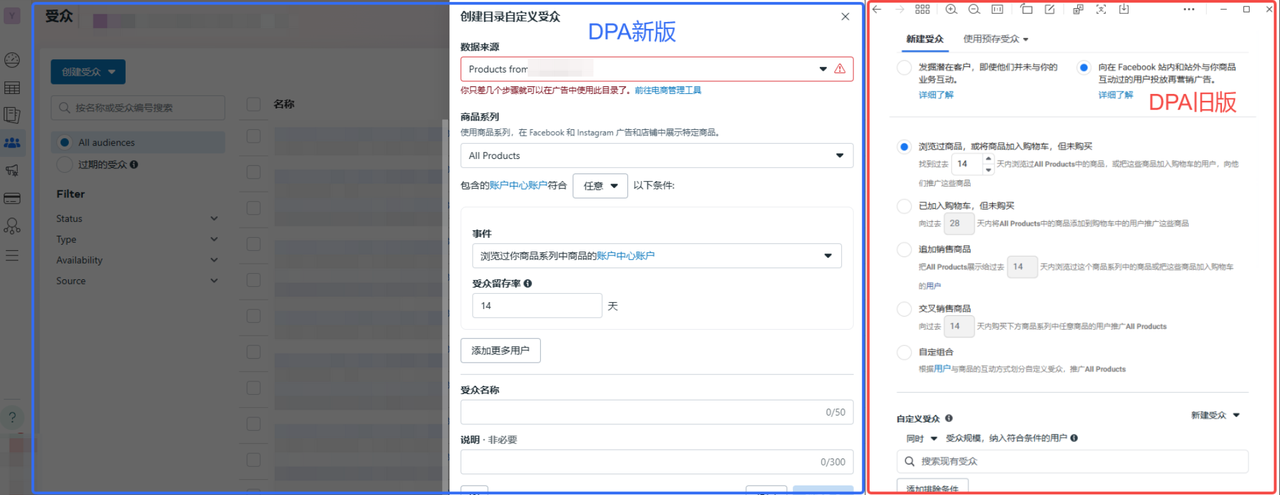Screen dimensions: 1280x495
Task: Select the All audiences radio button
Action: [x=65, y=142]
